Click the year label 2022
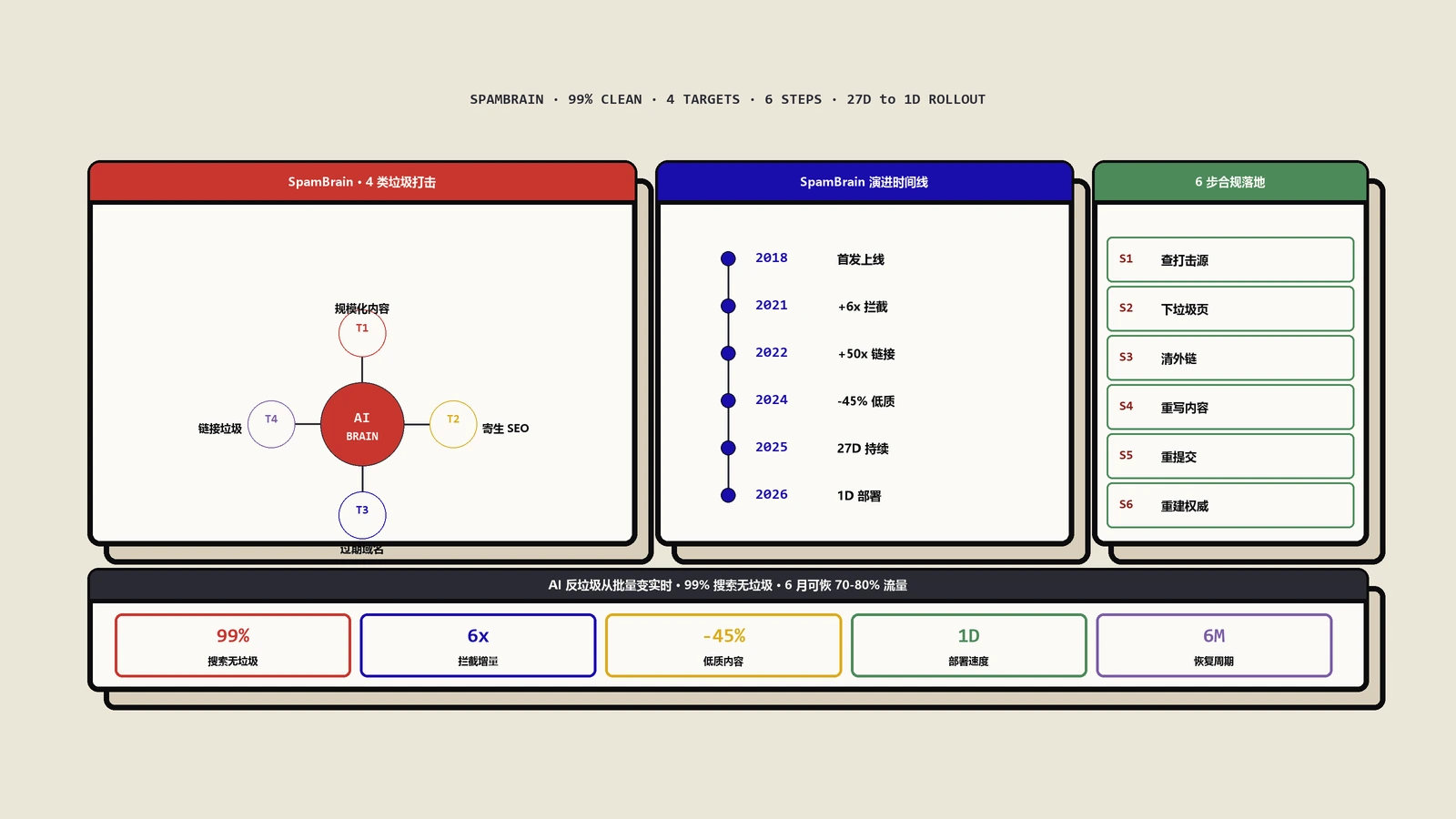1456x819 pixels. point(772,353)
